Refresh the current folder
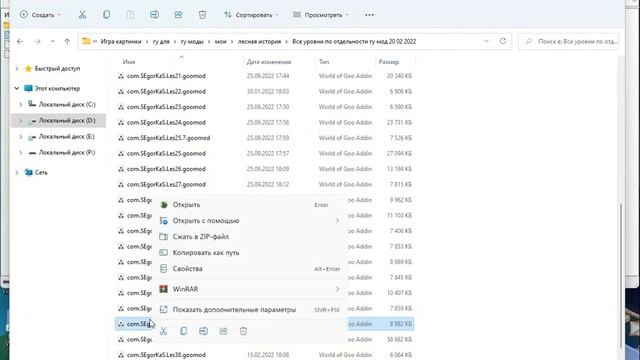The image size is (640, 360). [x=503, y=41]
